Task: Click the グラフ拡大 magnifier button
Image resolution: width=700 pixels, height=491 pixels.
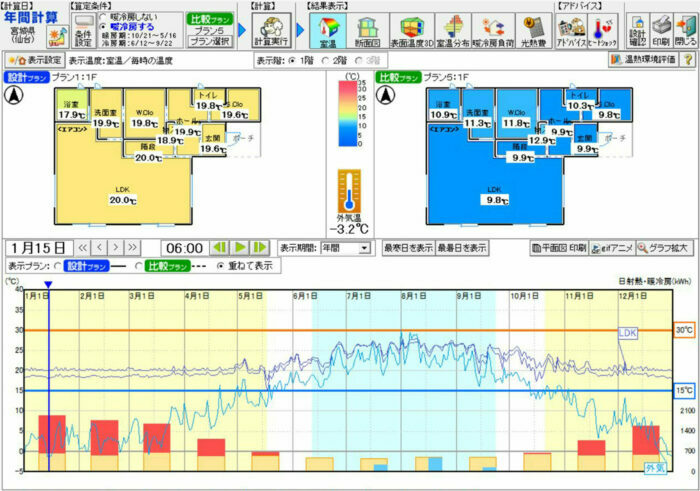Action: click(664, 248)
